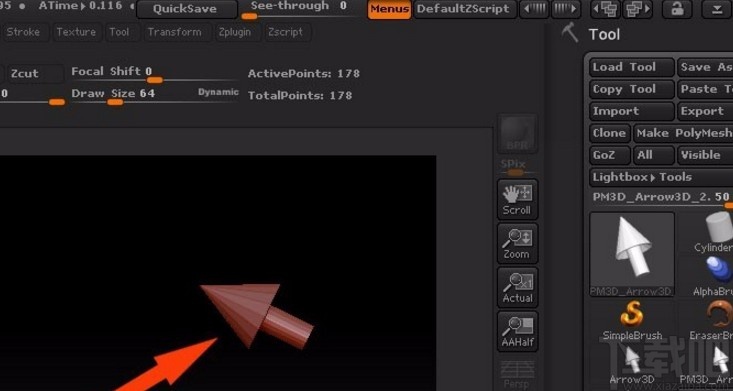The height and width of the screenshot is (391, 733).
Task: Open the Stroke menu
Action: click(x=23, y=32)
